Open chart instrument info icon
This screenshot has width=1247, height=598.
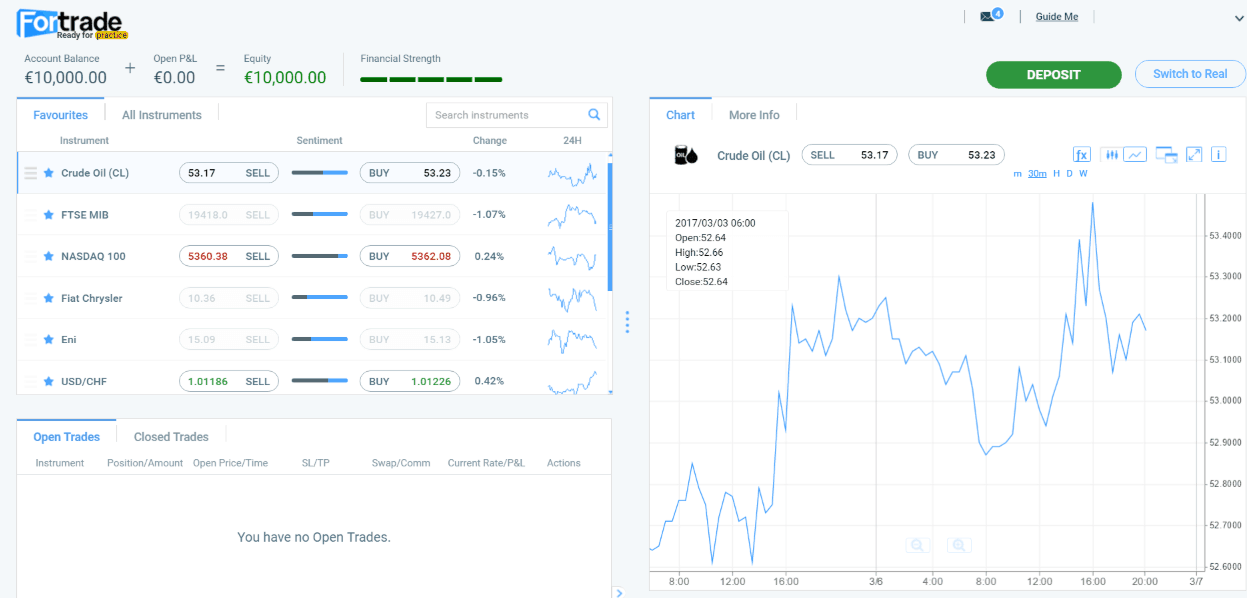coord(1218,154)
